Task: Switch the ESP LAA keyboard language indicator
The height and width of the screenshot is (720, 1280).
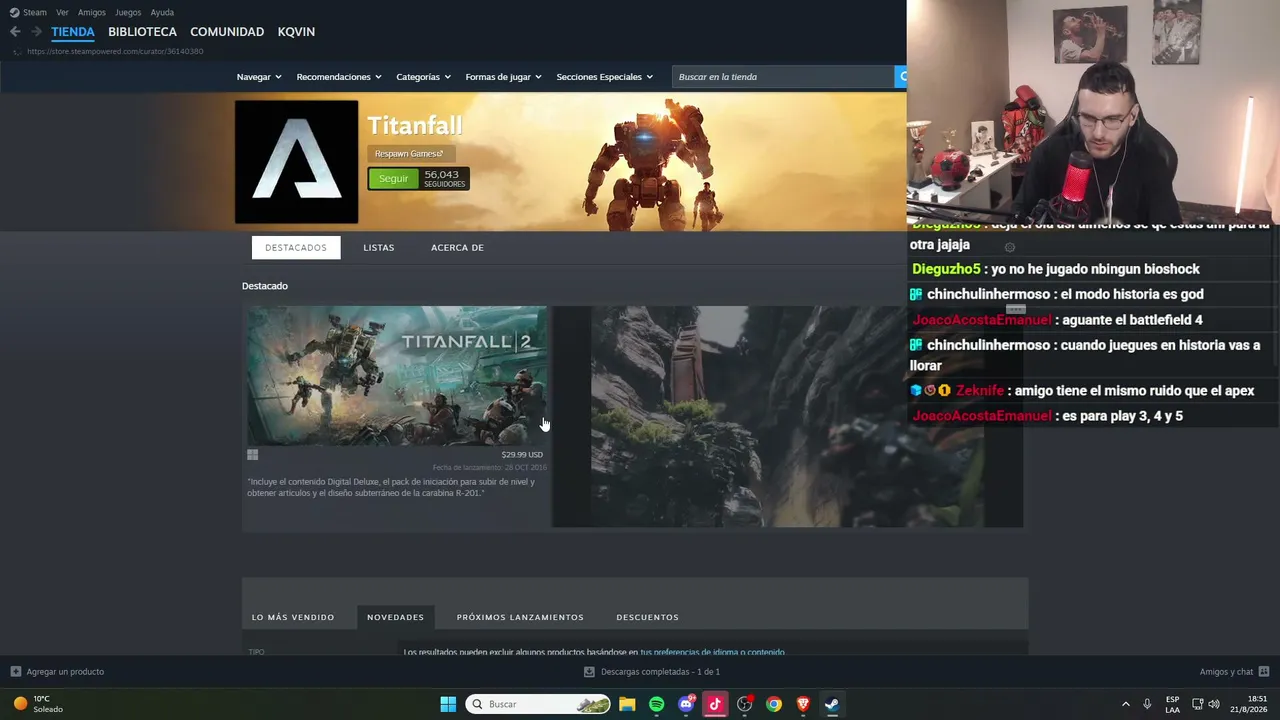Action: [1172, 704]
